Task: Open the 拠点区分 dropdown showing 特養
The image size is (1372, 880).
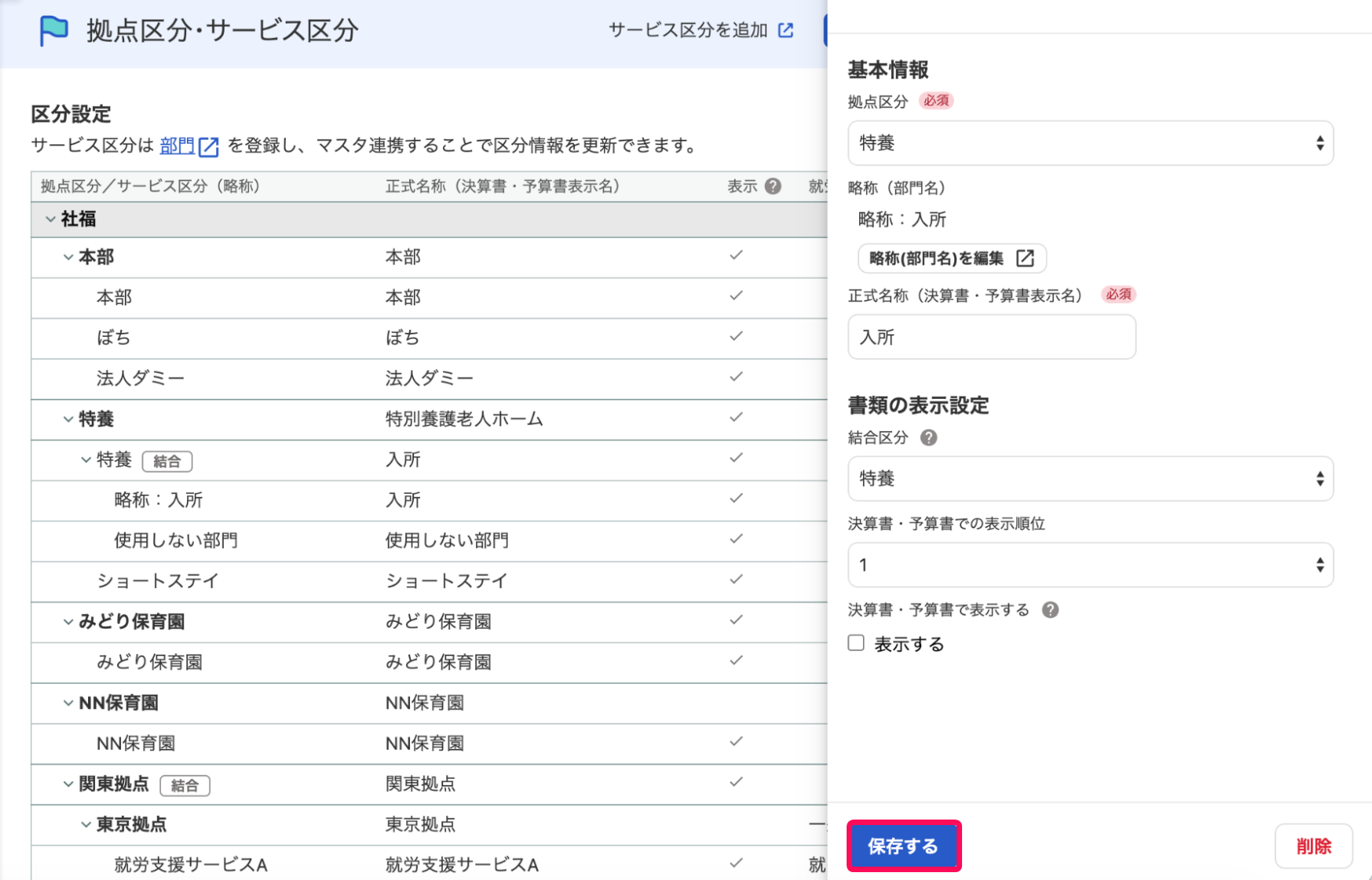Action: pyautogui.click(x=1090, y=143)
